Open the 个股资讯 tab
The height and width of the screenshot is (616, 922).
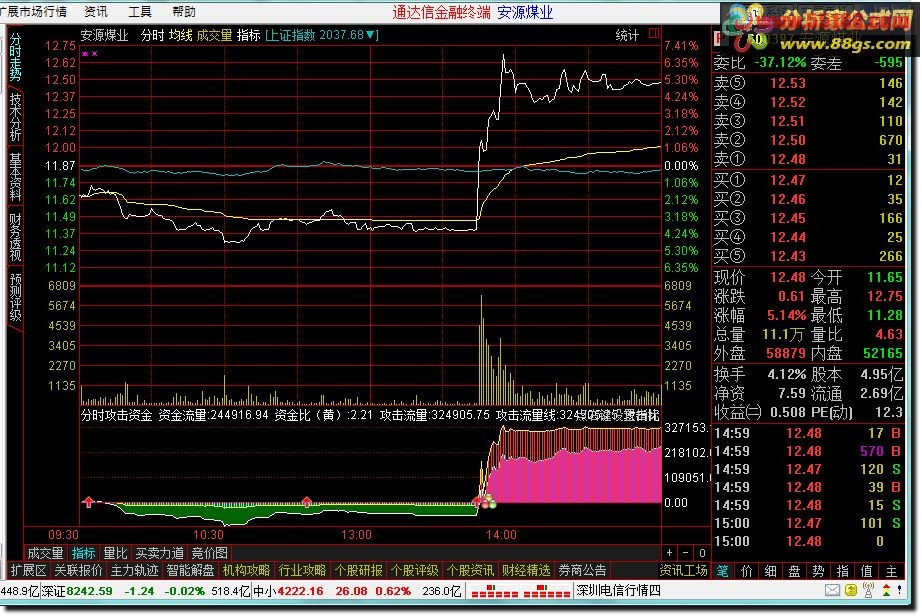(470, 570)
